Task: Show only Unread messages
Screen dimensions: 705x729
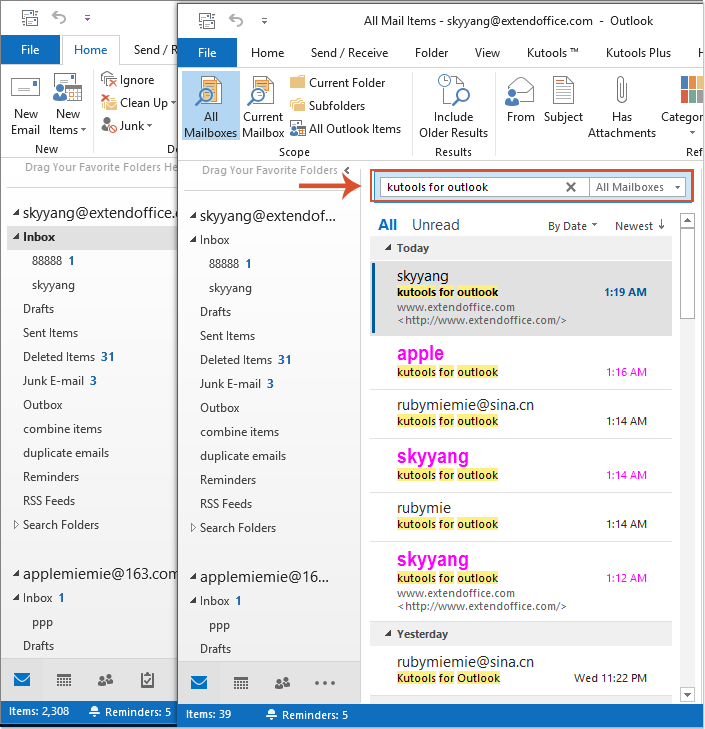Action: (x=435, y=225)
